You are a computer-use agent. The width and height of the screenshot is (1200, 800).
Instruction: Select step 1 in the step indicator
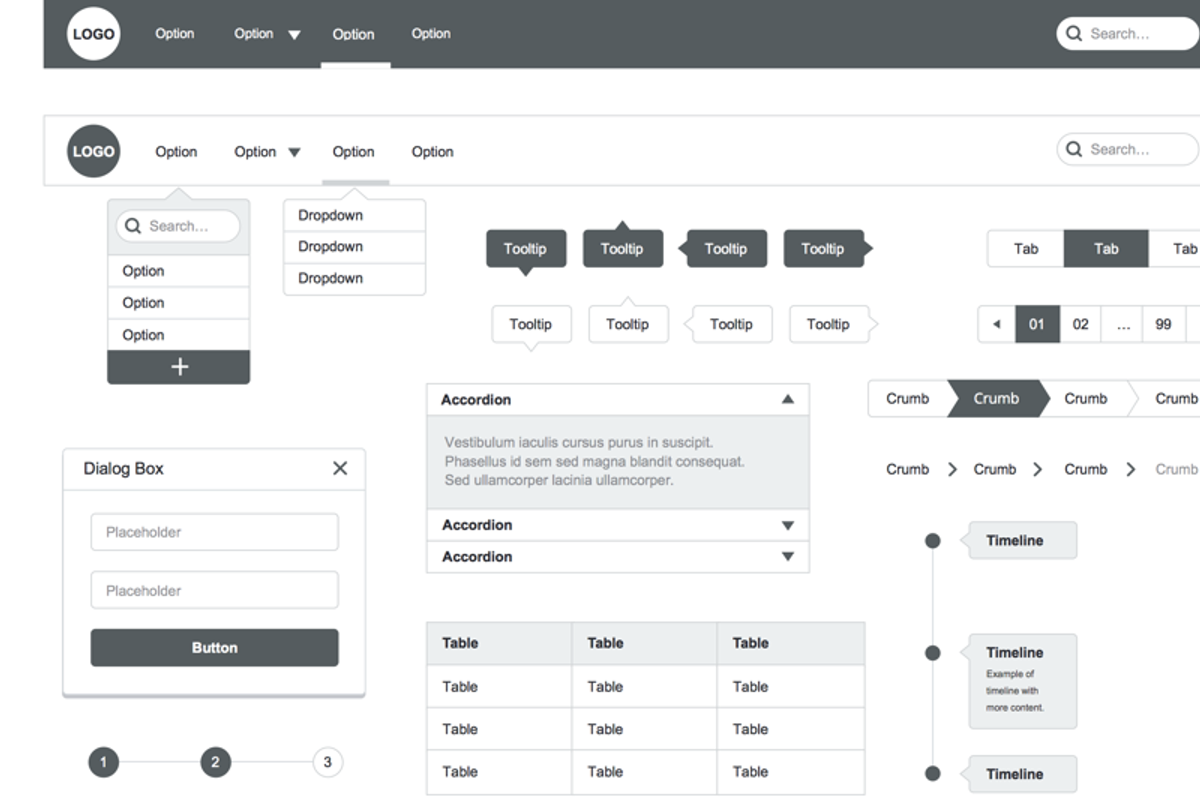coord(103,763)
